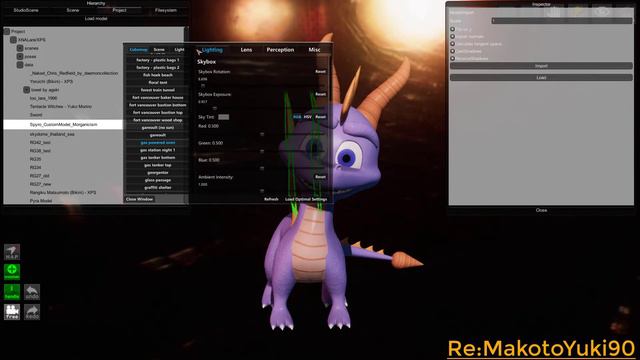Viewport: 640px width, 360px height.
Task: Choose the 'gas powered oven' cubemap
Action: (x=158, y=142)
